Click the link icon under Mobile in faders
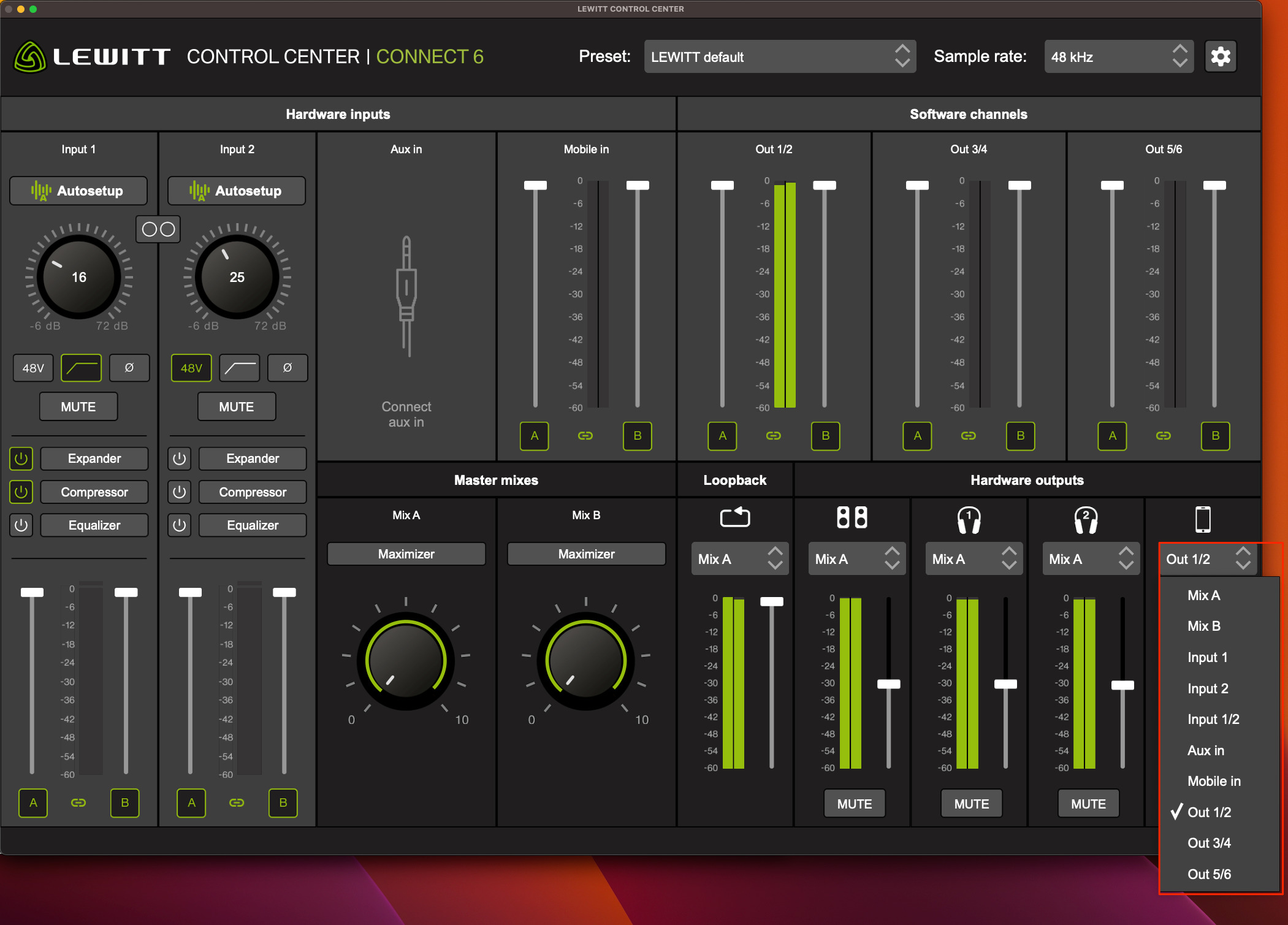The image size is (1288, 925). 585,436
